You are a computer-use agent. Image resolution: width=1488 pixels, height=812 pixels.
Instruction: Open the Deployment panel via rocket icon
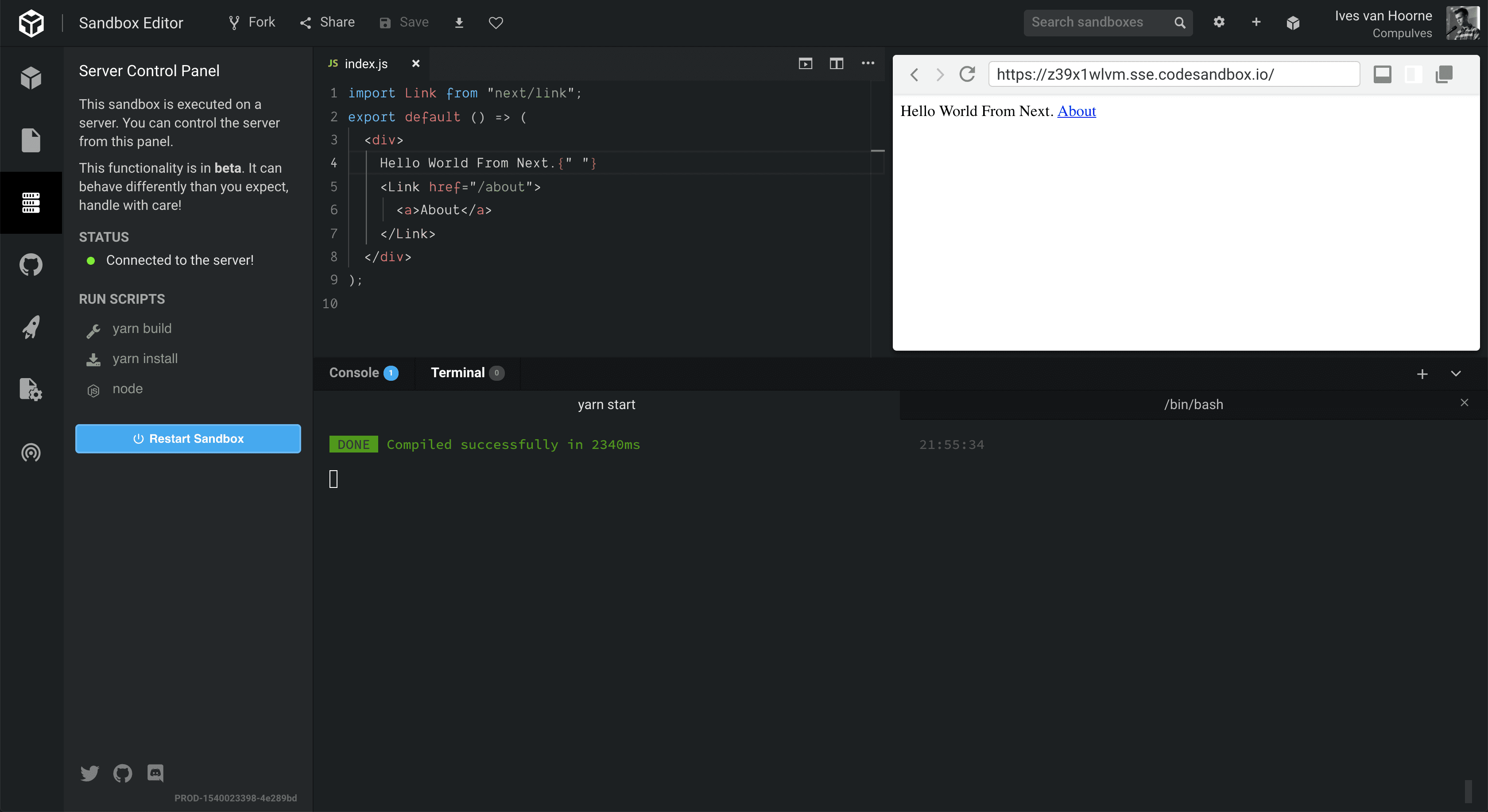pos(30,327)
